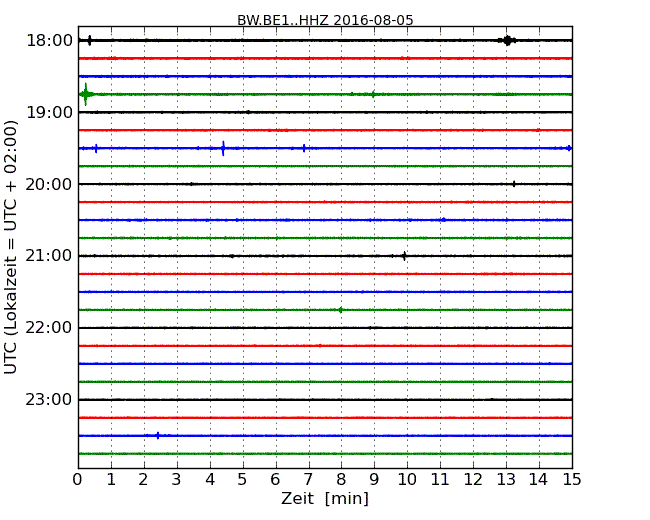Viewport: 650px width, 520px height.
Task: Click x-axis tick label 12
Action: tap(473, 479)
